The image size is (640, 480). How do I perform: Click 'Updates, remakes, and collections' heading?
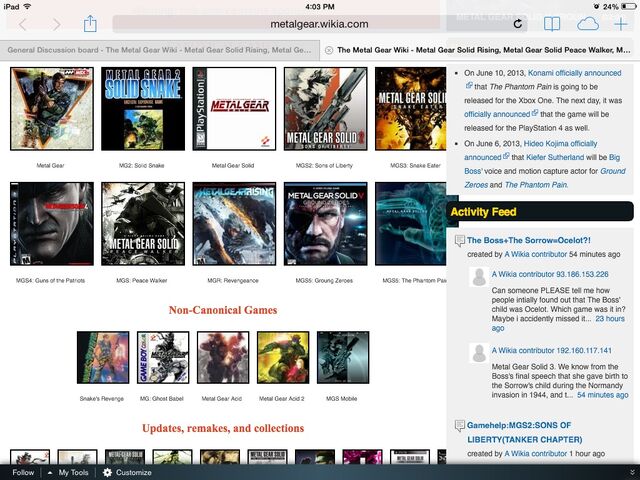click(223, 428)
